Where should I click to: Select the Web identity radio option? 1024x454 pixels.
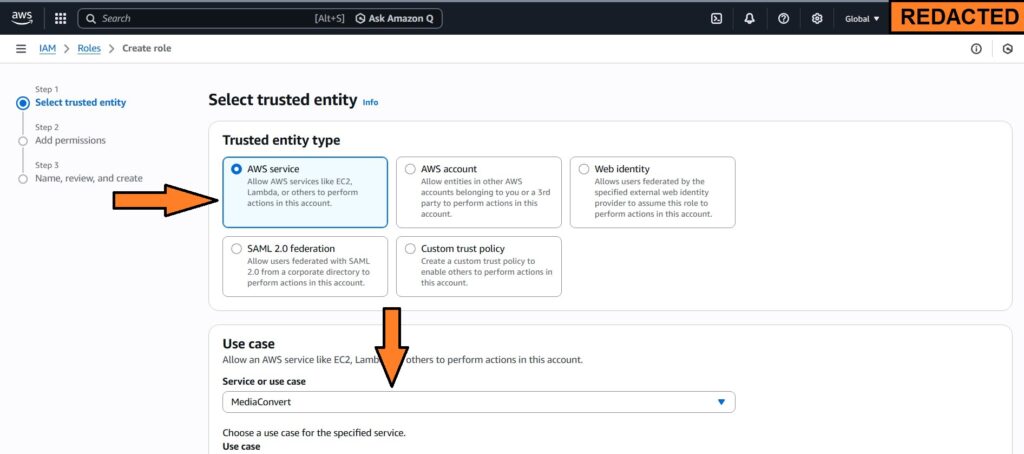584,169
